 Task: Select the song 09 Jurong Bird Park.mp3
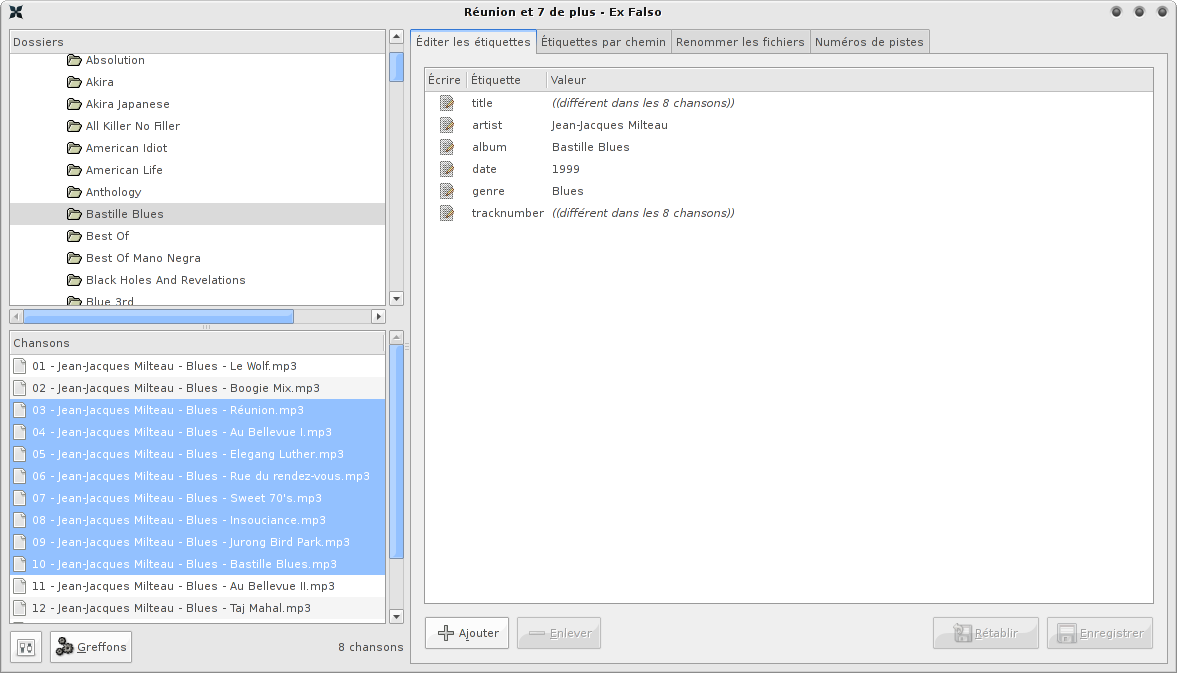point(197,542)
